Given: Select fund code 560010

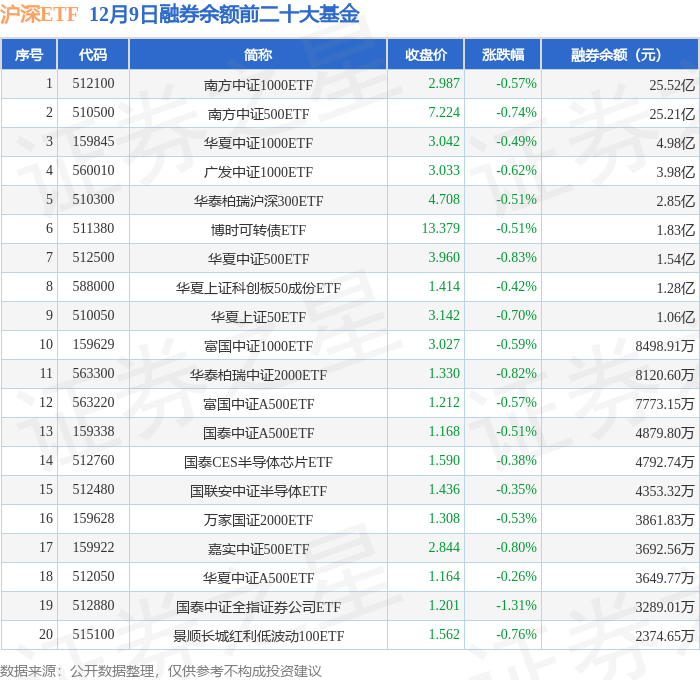Looking at the screenshot, I should coord(93,171).
